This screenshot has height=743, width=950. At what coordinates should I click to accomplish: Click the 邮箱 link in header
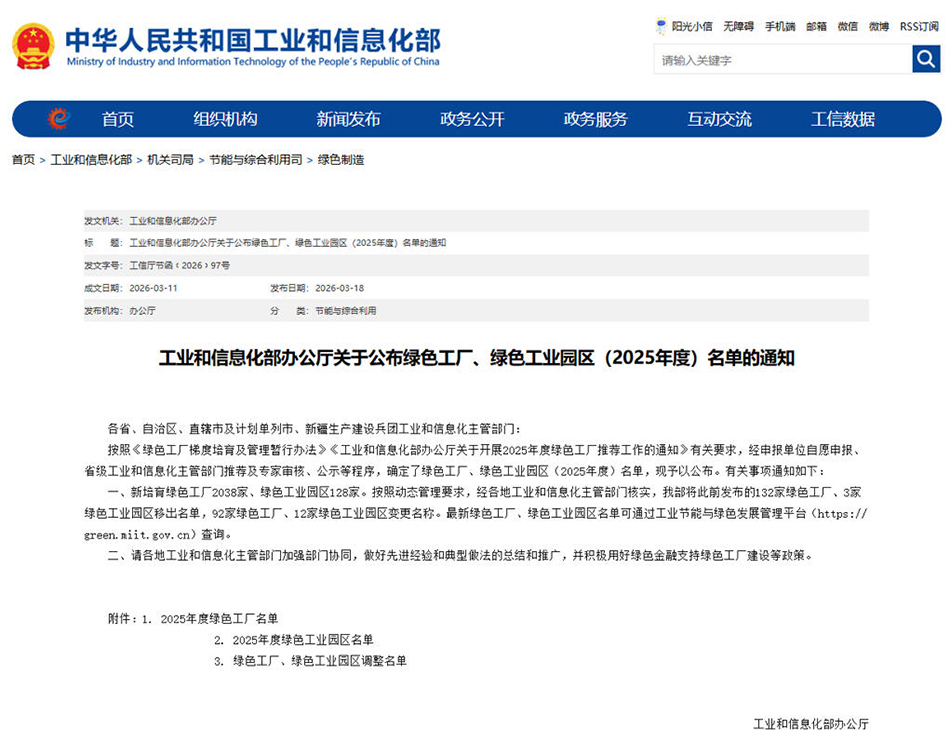pyautogui.click(x=816, y=27)
